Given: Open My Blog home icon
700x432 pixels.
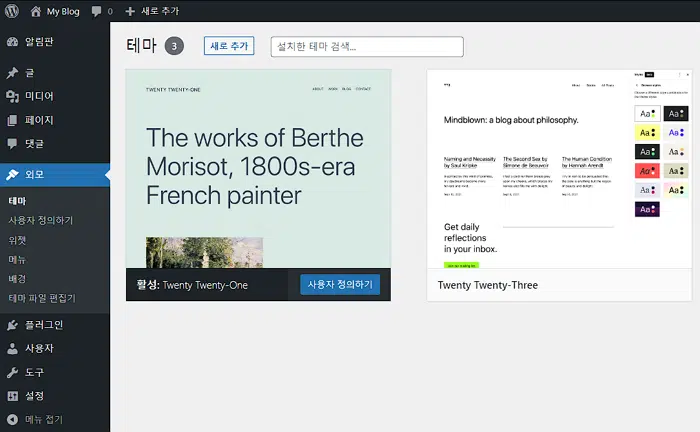Looking at the screenshot, I should coord(36,11).
